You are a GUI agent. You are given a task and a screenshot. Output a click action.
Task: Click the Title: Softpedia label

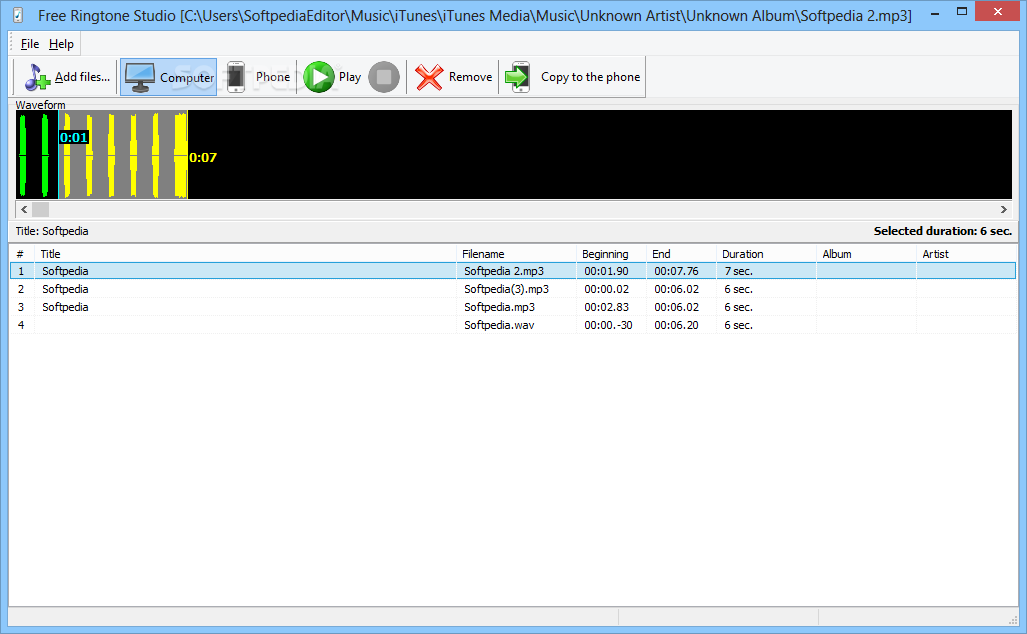52,231
